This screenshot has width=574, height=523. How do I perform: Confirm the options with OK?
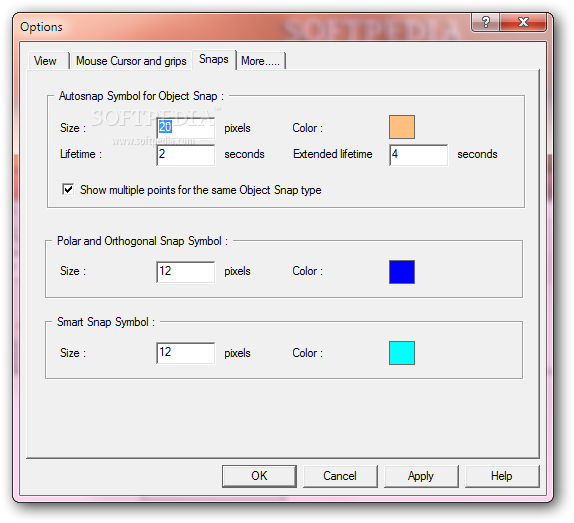(259, 476)
